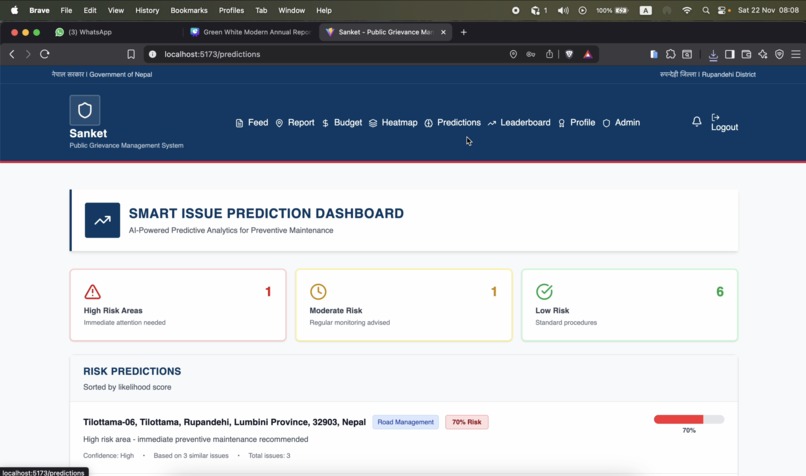Image resolution: width=806 pixels, height=476 pixels.
Task: View the Heatmap page
Action: coord(393,123)
